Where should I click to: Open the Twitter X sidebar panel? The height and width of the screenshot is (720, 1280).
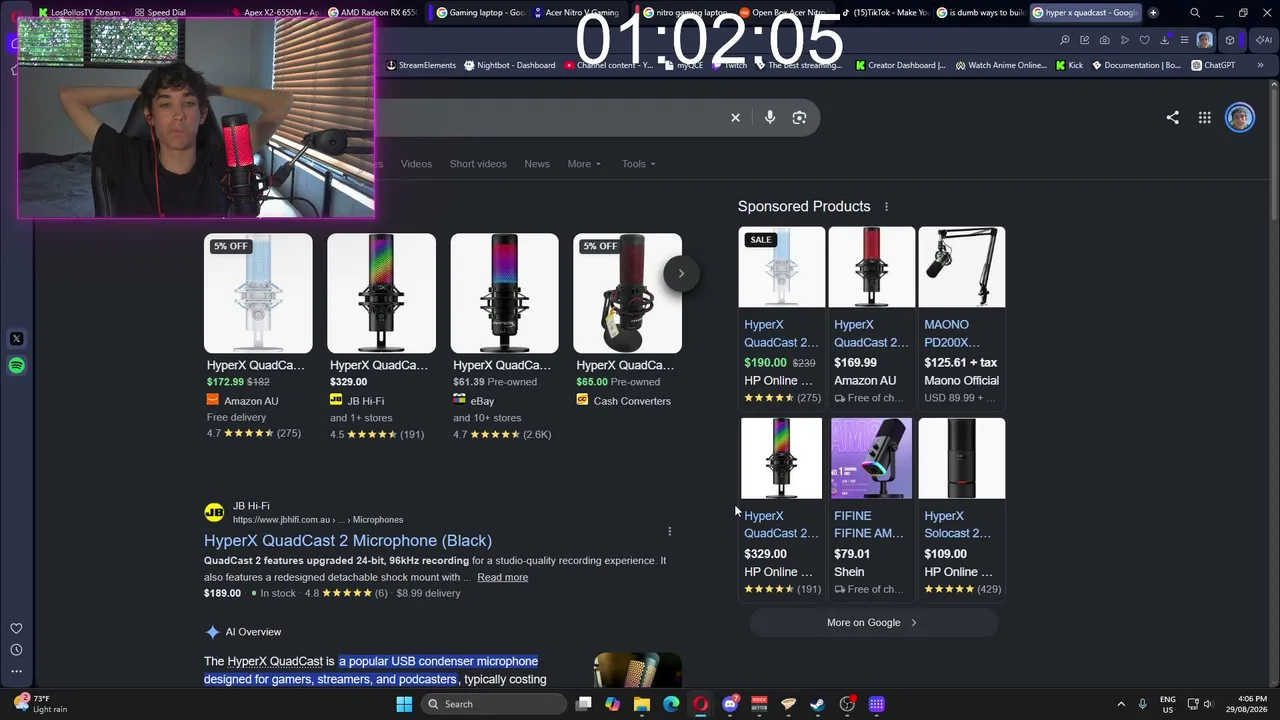point(16,339)
